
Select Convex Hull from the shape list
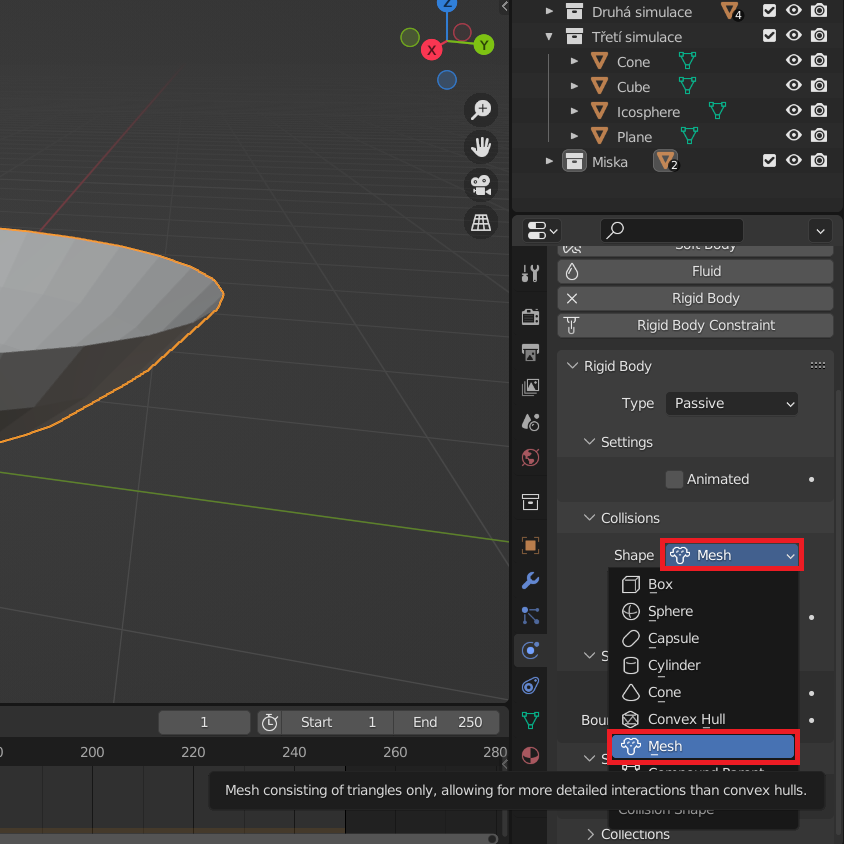[x=686, y=719]
